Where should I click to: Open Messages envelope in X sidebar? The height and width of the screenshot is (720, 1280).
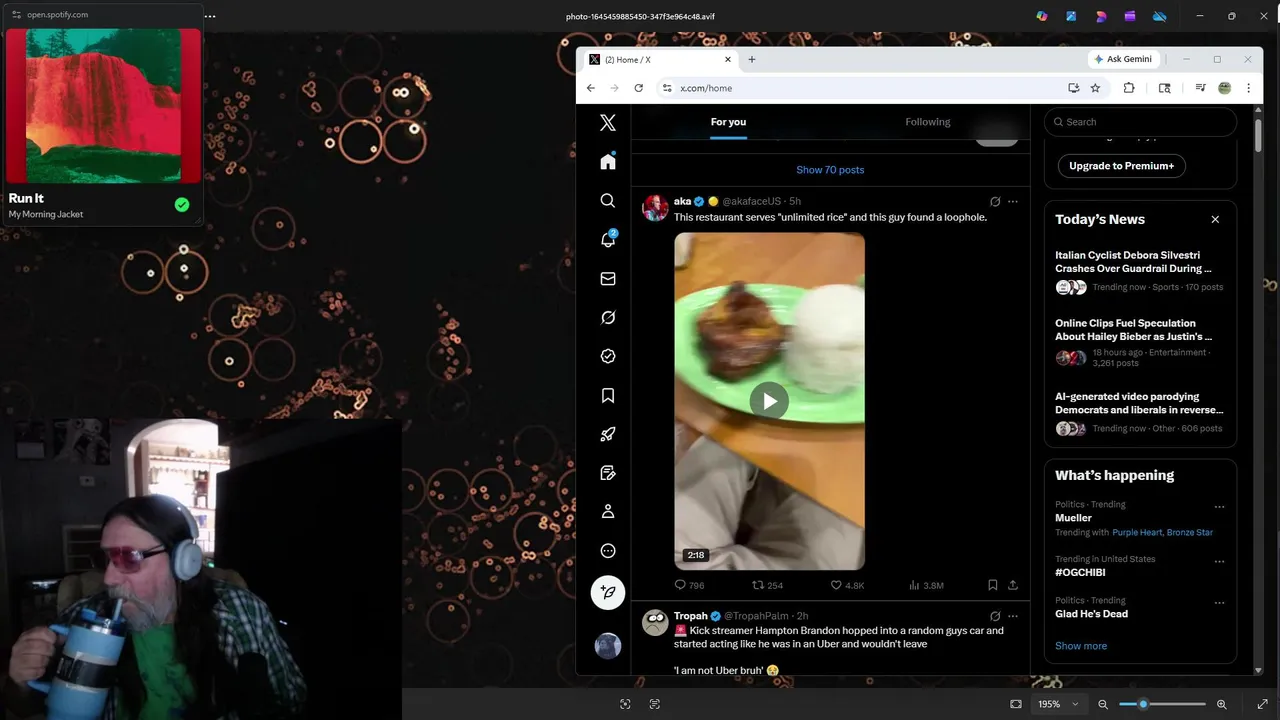tap(608, 279)
